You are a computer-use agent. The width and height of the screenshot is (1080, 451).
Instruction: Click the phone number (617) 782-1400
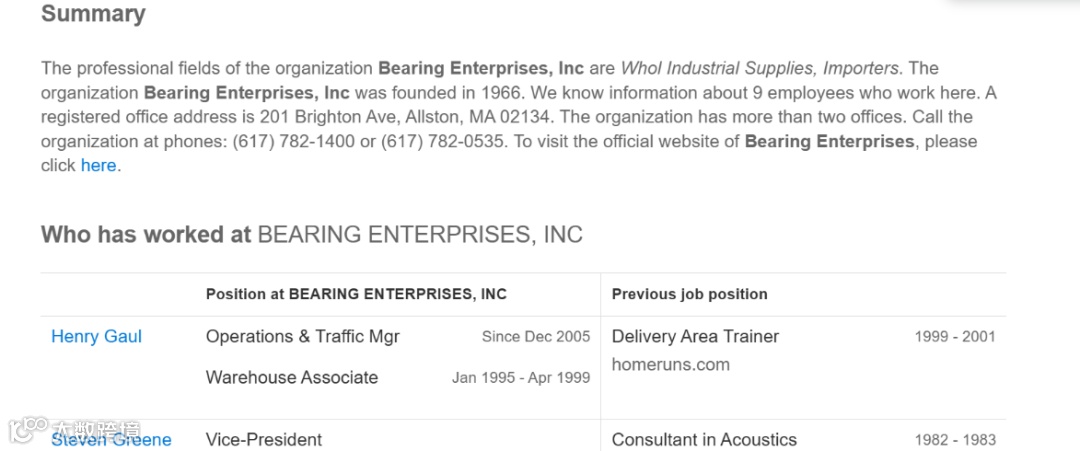293,142
